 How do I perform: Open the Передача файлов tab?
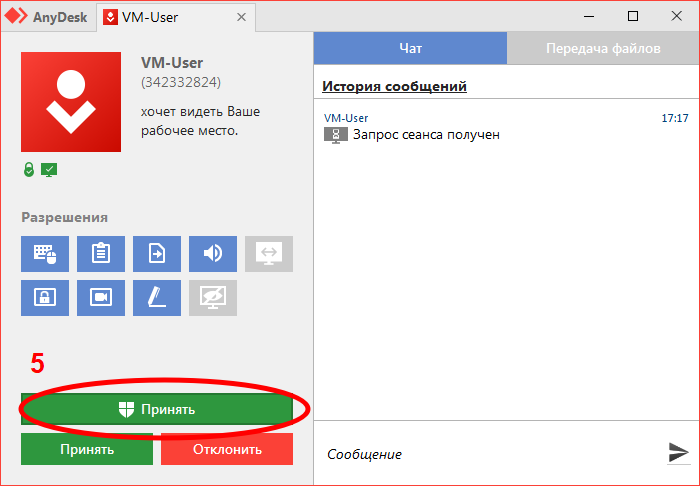pos(603,48)
